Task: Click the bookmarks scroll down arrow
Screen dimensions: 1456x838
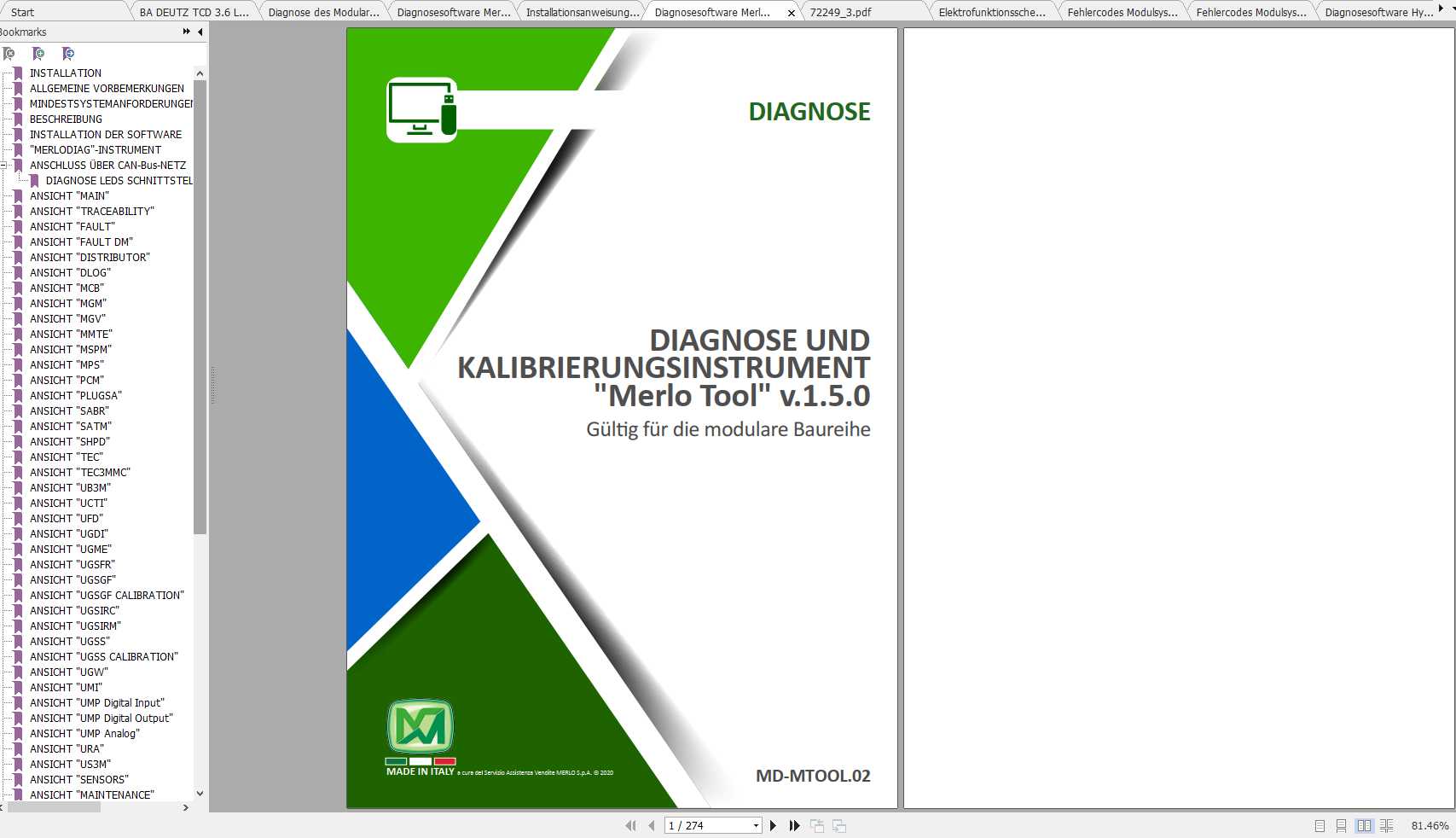Action: (200, 794)
